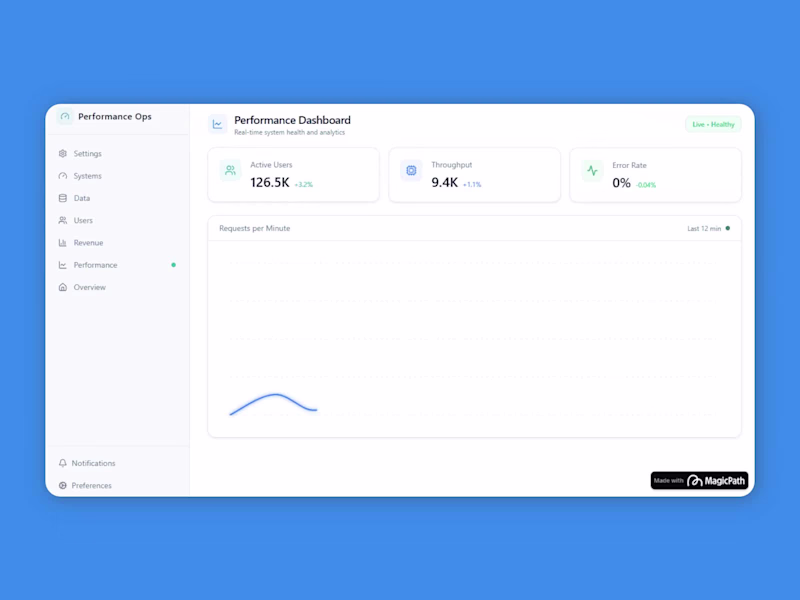Click the Overview home icon
800x600 pixels.
(63, 287)
